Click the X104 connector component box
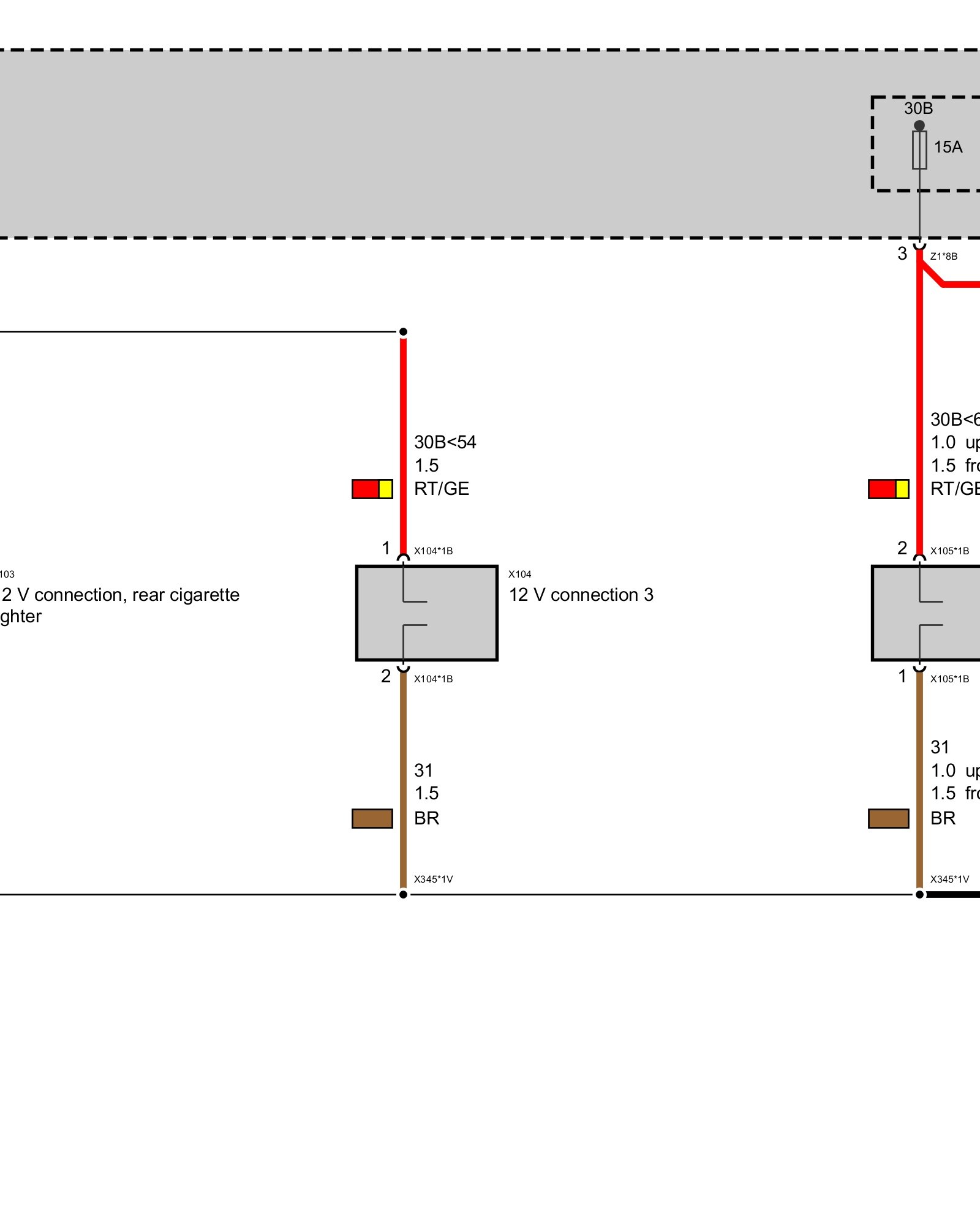980x1225 pixels. [426, 613]
